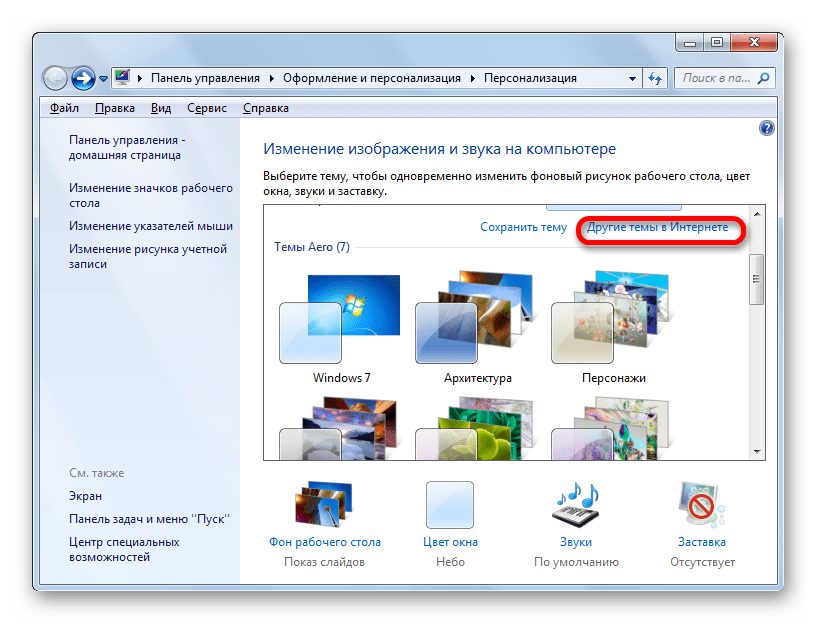Open the Справка menu
The image size is (817, 624).
pyautogui.click(x=266, y=108)
